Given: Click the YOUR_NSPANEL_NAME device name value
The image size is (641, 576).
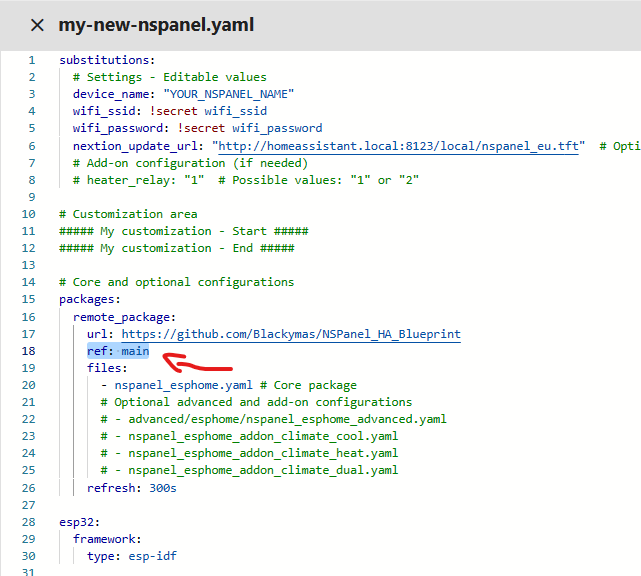Looking at the screenshot, I should [x=229, y=94].
